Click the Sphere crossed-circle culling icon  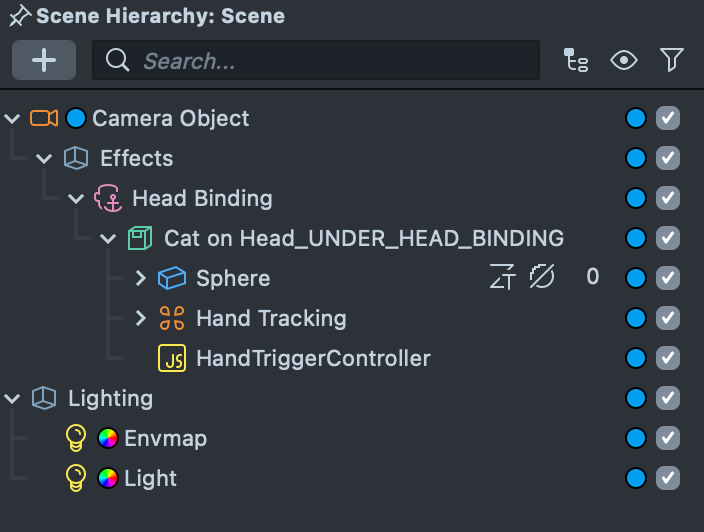[542, 277]
